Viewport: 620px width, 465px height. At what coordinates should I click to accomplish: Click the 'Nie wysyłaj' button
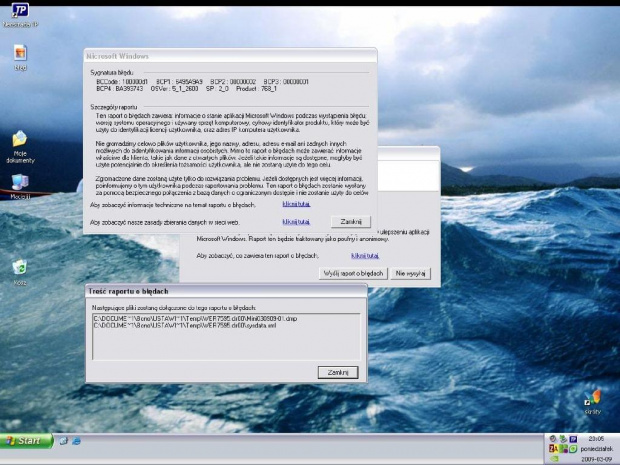[x=410, y=273]
